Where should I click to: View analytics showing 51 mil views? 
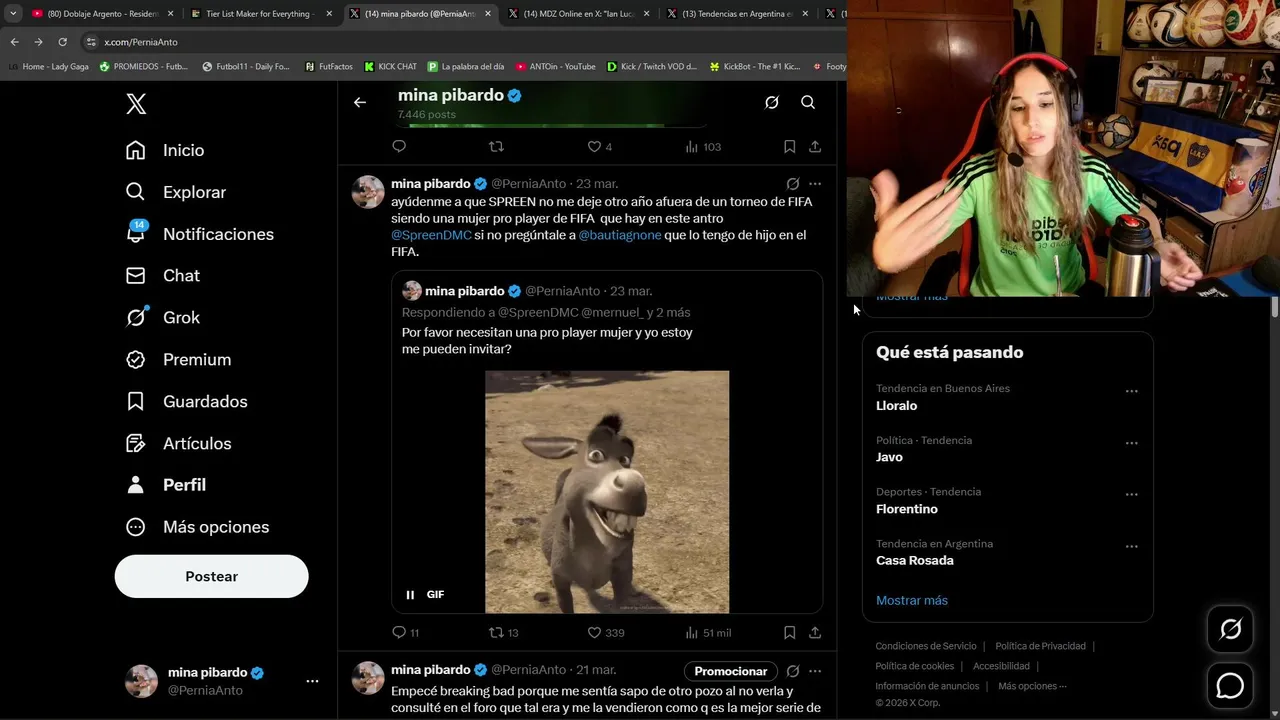pos(708,632)
